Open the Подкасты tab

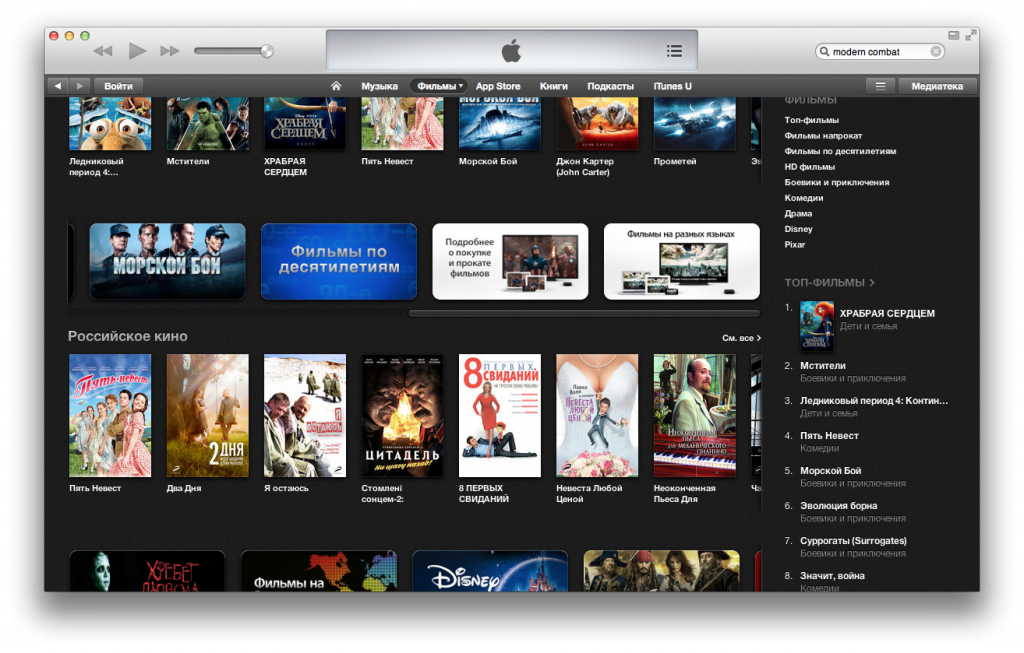pos(610,86)
